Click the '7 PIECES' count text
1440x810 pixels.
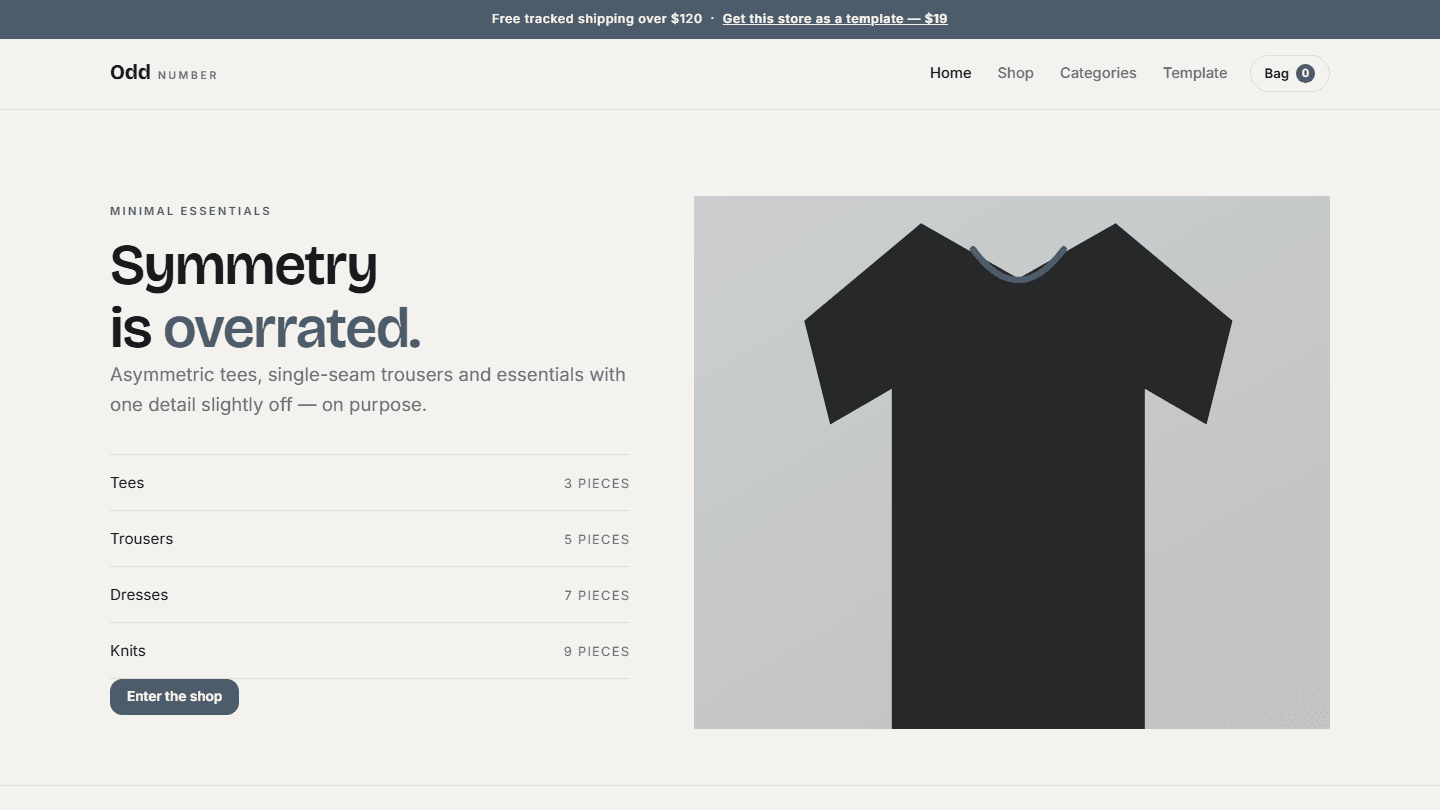tap(597, 596)
